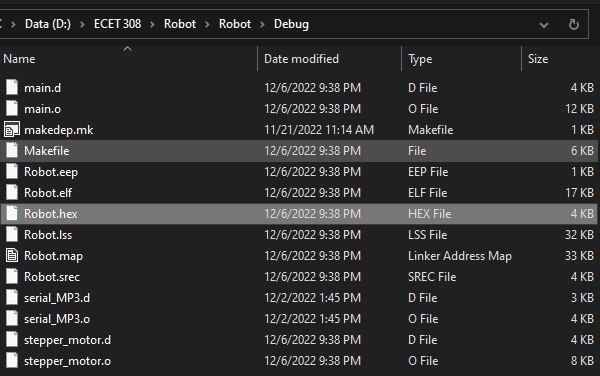
Task: Select the serial_MP3.o file name
Action: click(x=57, y=319)
